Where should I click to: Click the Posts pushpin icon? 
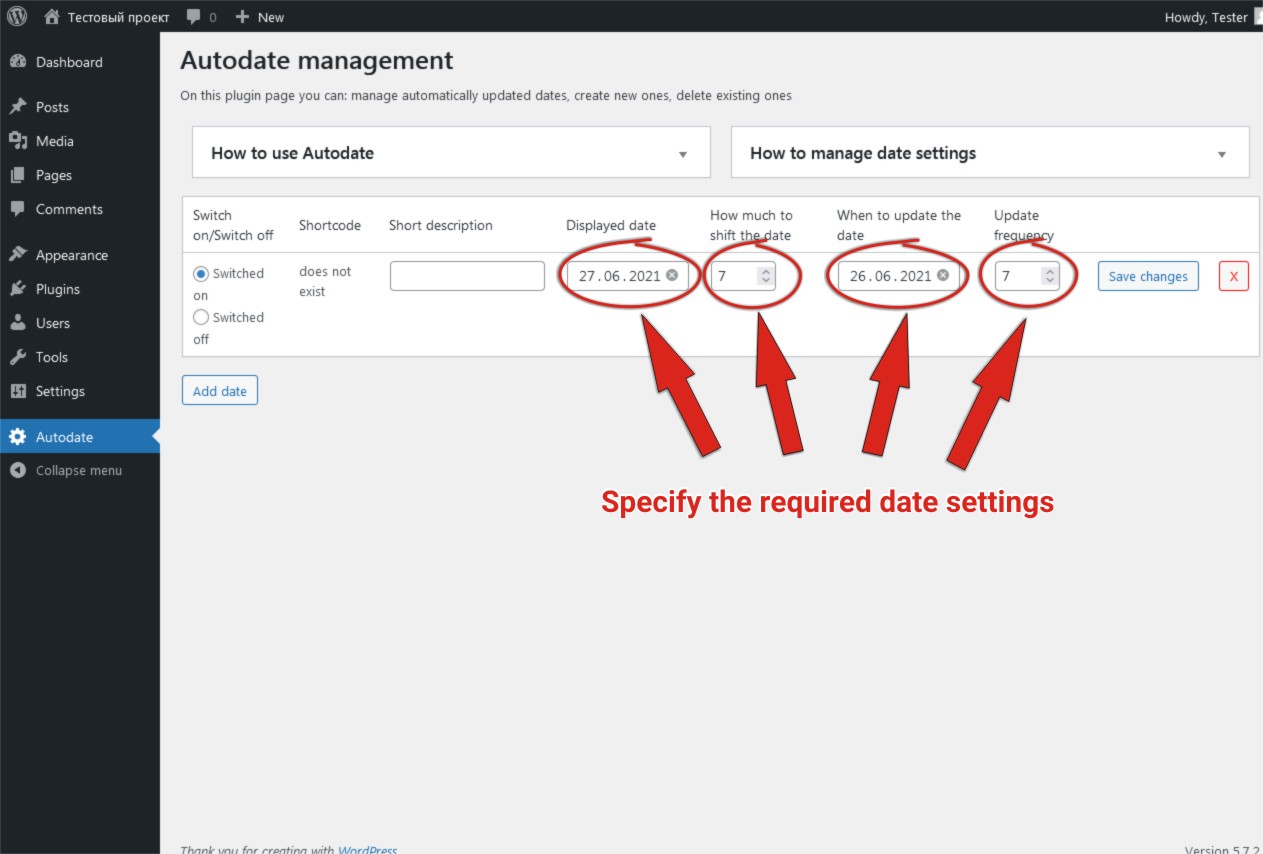pyautogui.click(x=18, y=107)
